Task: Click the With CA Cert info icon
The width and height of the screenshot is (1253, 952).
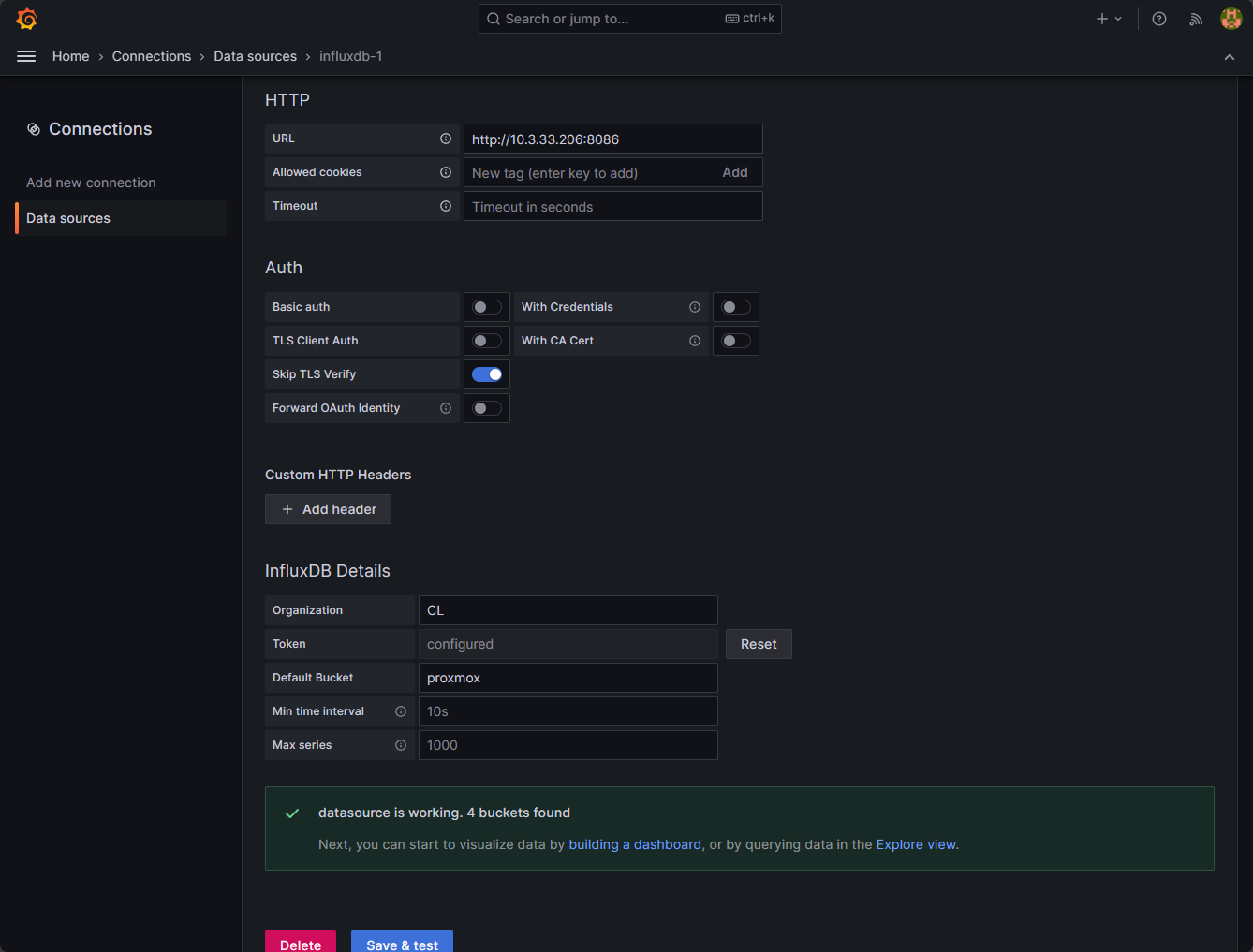Action: point(695,341)
